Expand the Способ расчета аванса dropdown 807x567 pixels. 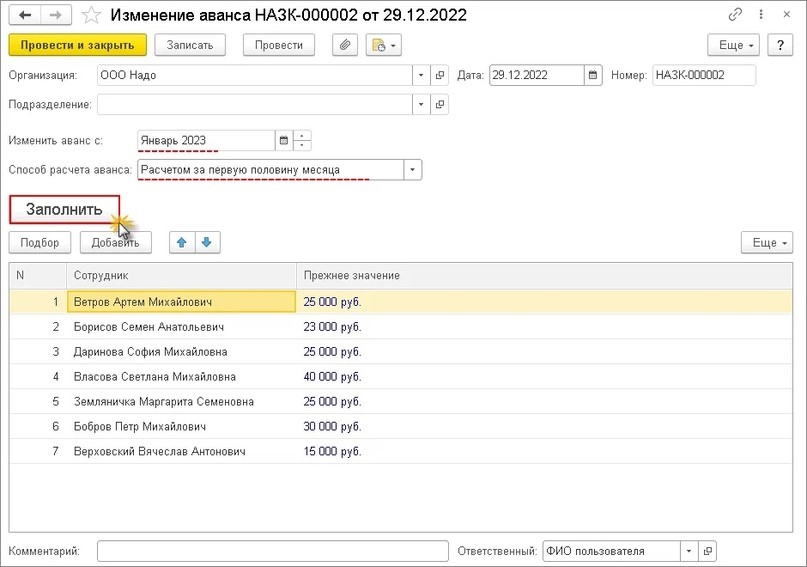pos(413,170)
